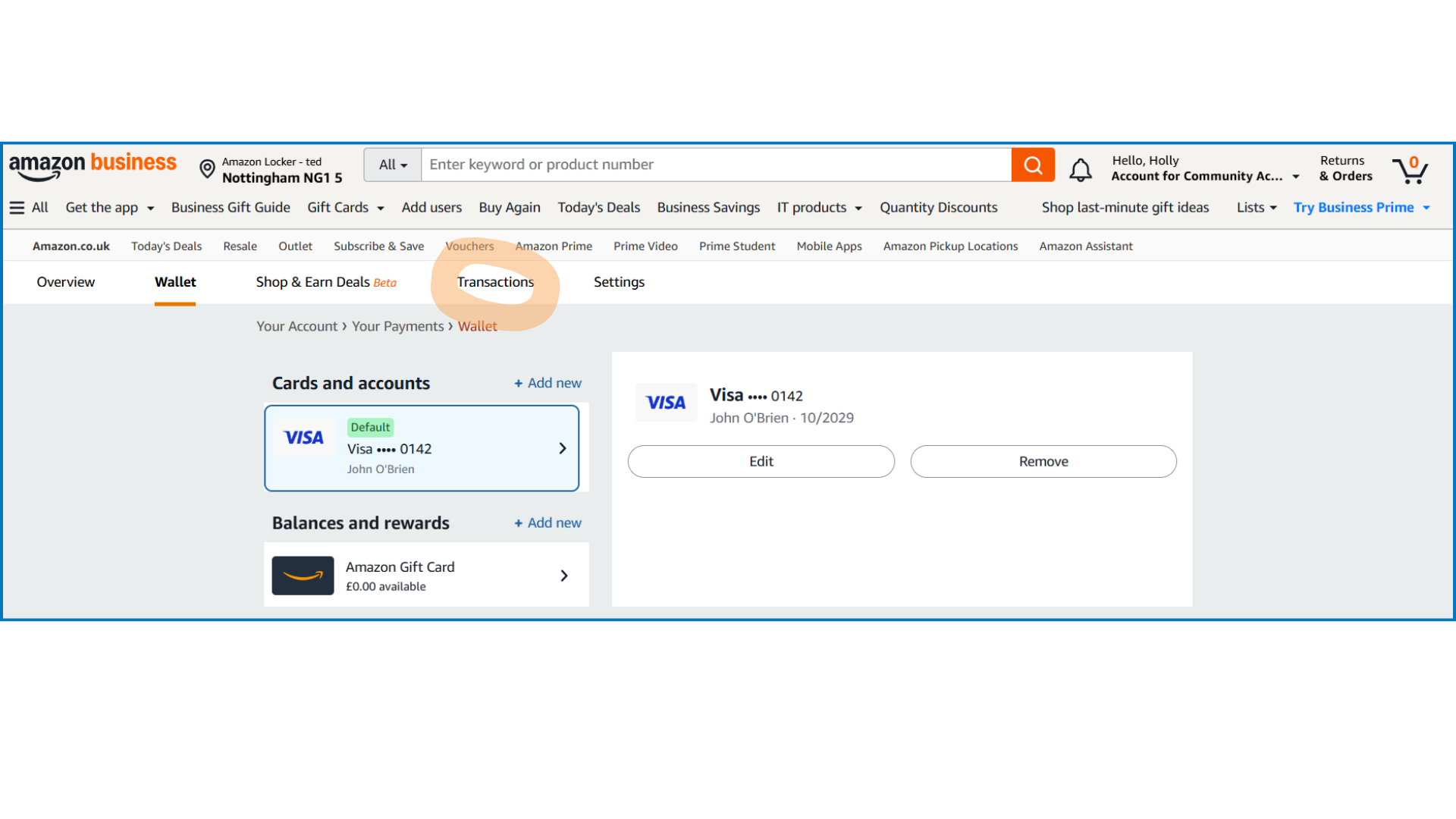This screenshot has width=1456, height=819.
Task: Click the green Default badge
Action: (x=370, y=428)
